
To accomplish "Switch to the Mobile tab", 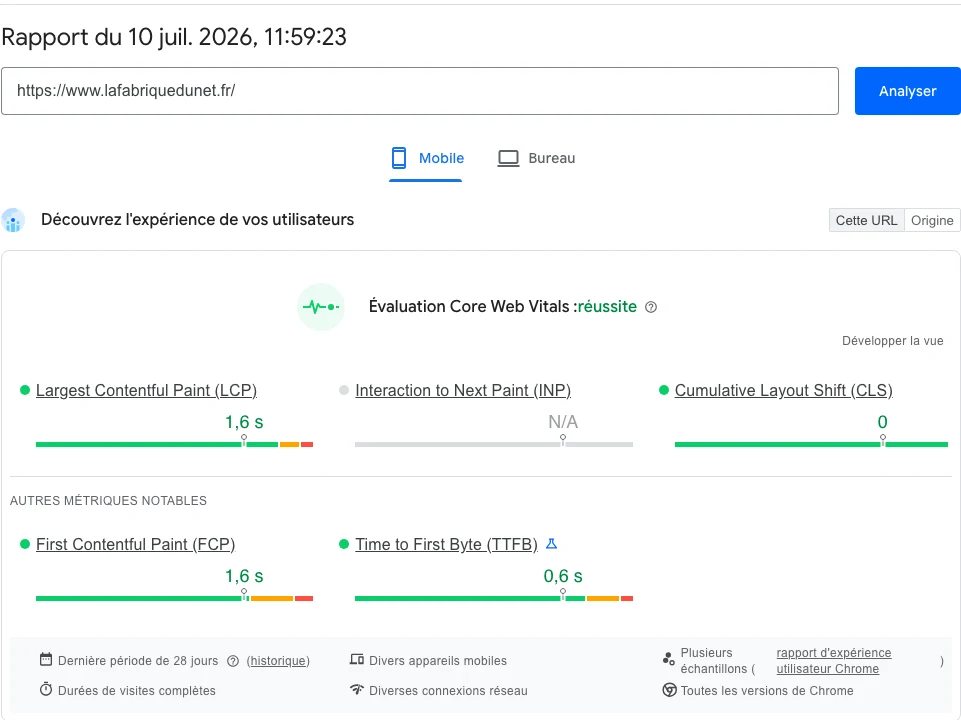I will coord(427,158).
